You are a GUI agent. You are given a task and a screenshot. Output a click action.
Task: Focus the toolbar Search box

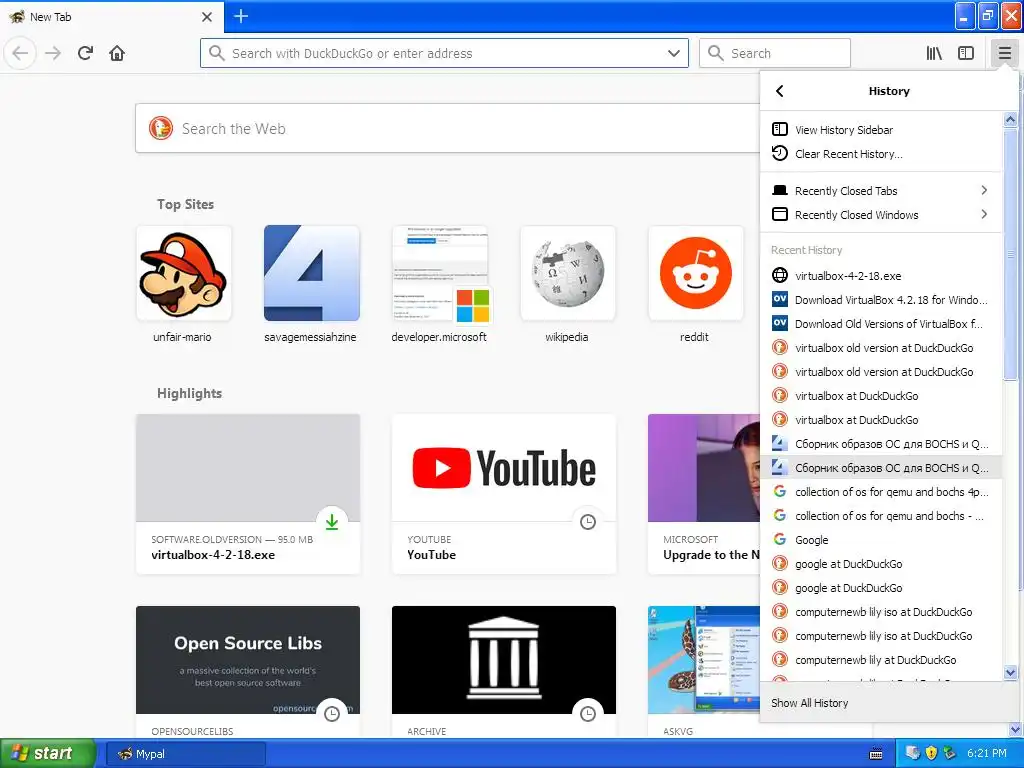point(775,54)
